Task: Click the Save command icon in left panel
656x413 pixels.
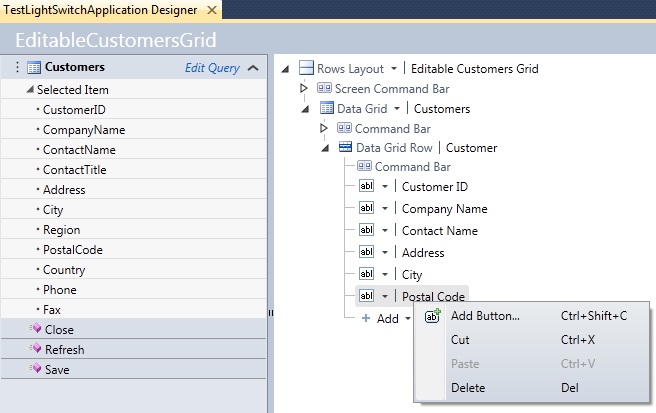Action: pyautogui.click(x=35, y=370)
